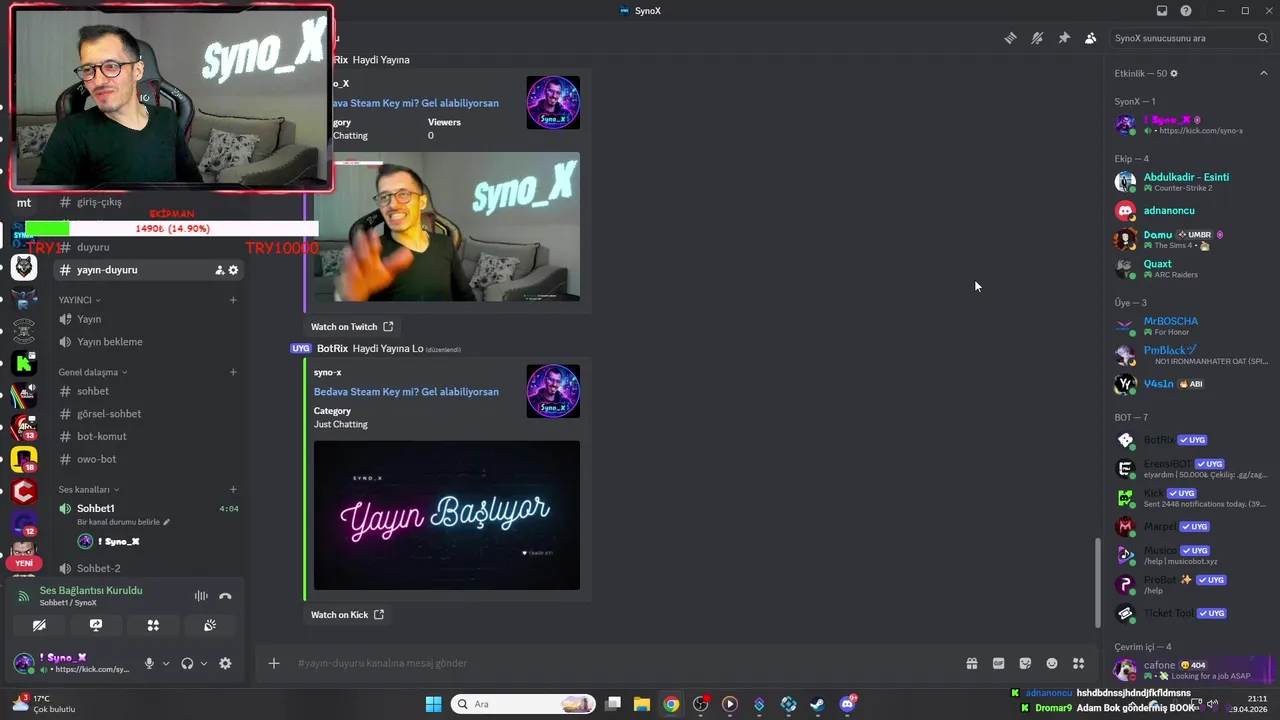Create invite icon on yayın-duyuru
This screenshot has height=720, width=1280.
pos(219,270)
